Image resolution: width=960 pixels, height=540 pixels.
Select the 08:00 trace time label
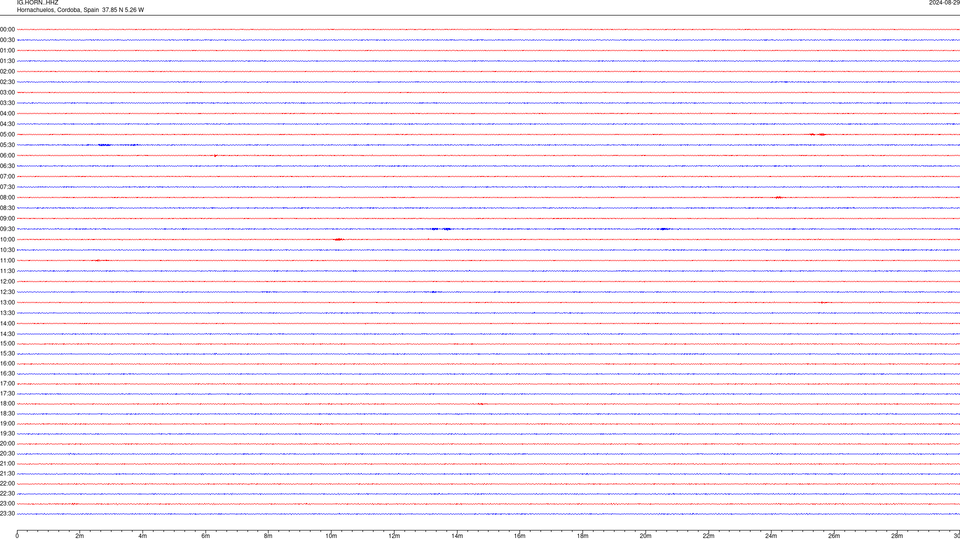7,198
